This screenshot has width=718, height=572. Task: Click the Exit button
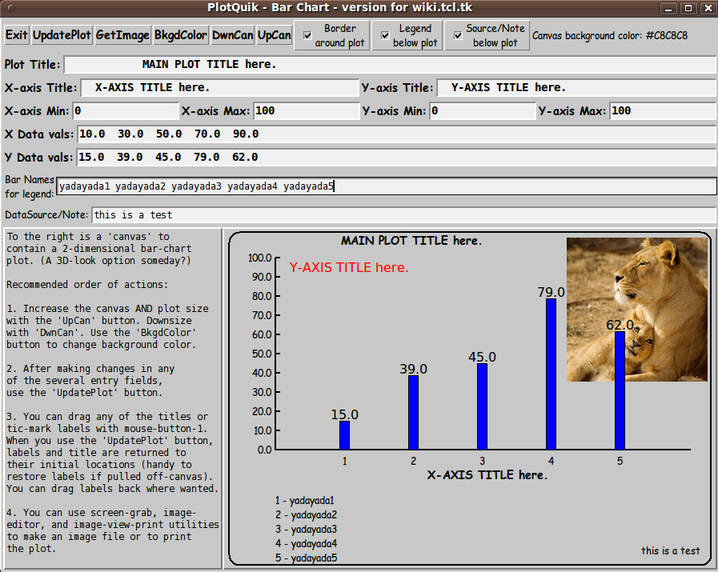tap(16, 35)
